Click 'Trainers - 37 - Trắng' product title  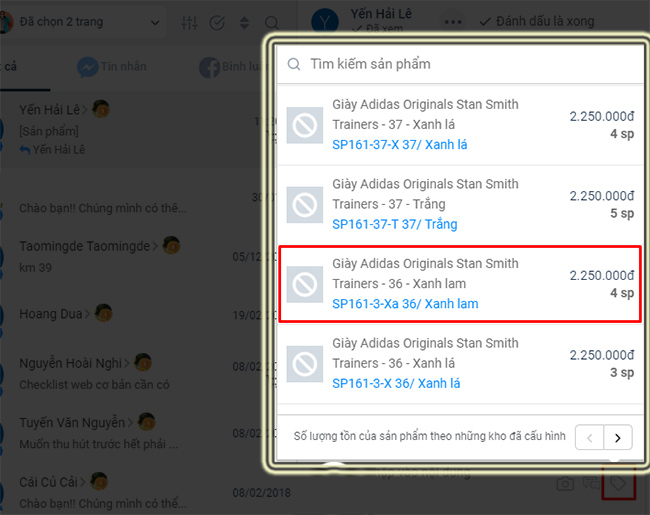[389, 204]
